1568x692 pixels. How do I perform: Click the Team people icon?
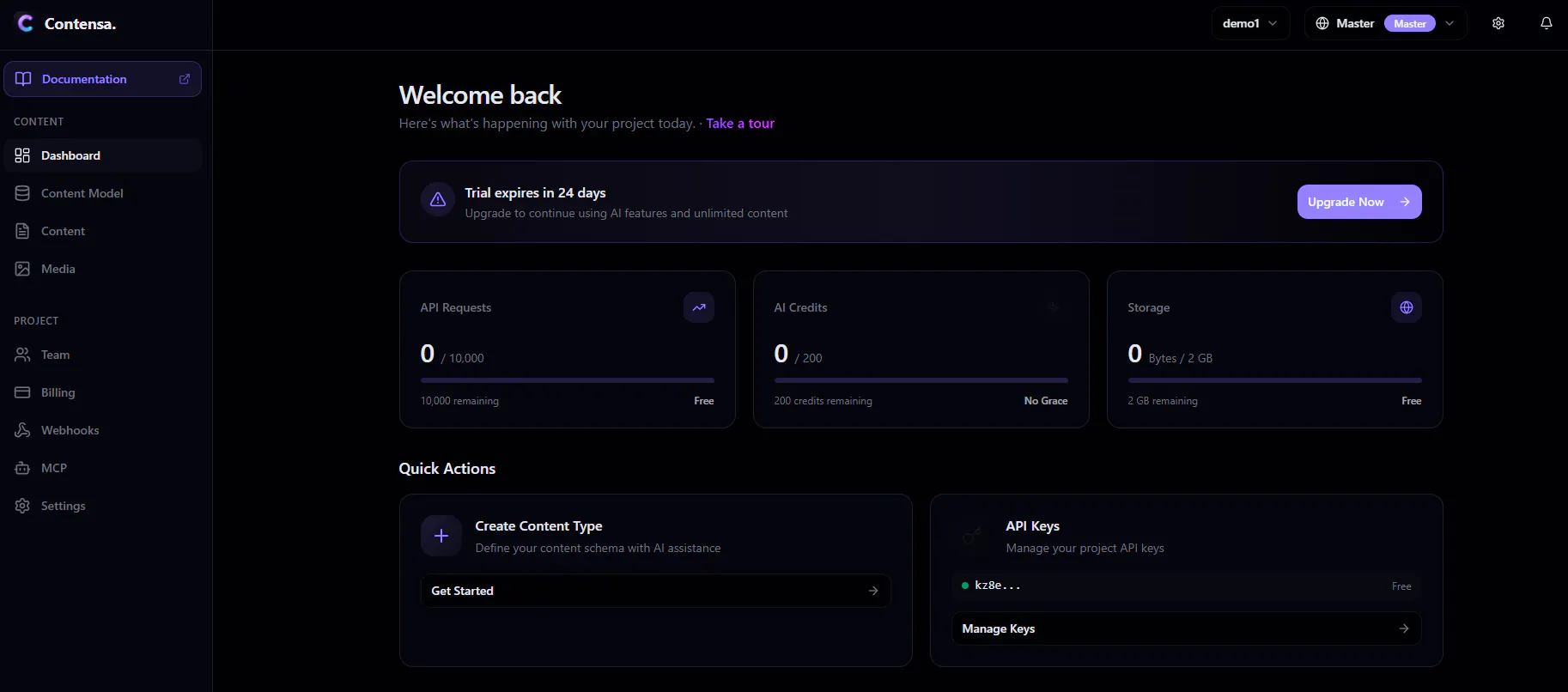click(x=22, y=355)
